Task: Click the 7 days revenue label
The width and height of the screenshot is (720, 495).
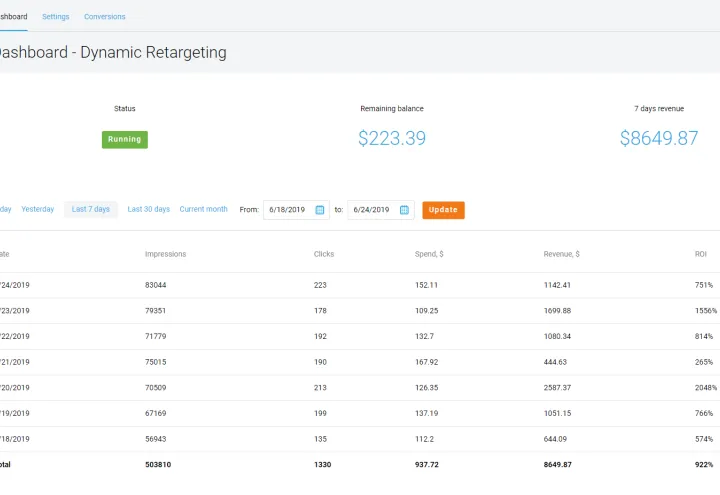Action: click(x=659, y=108)
